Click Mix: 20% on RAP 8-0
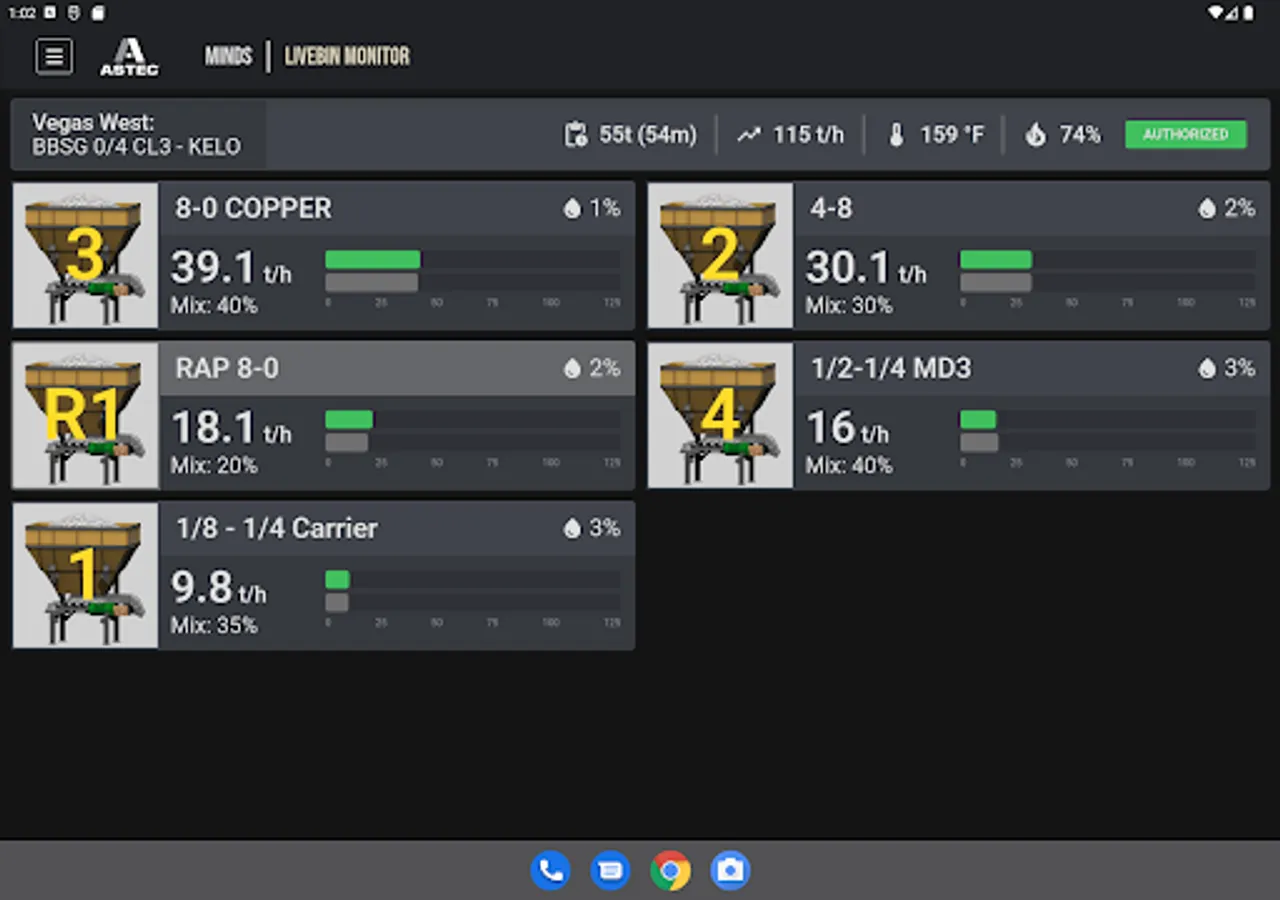This screenshot has height=900, width=1280. click(214, 466)
